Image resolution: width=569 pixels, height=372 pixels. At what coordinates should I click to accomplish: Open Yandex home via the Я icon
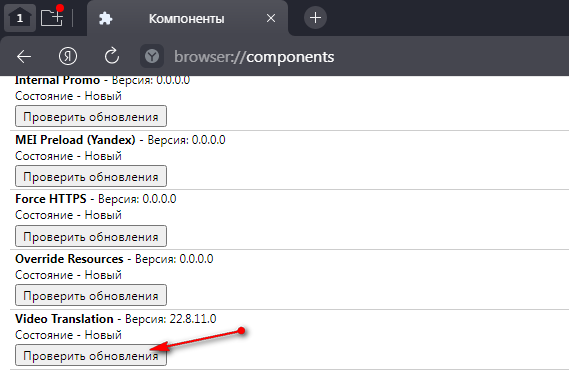tap(68, 56)
